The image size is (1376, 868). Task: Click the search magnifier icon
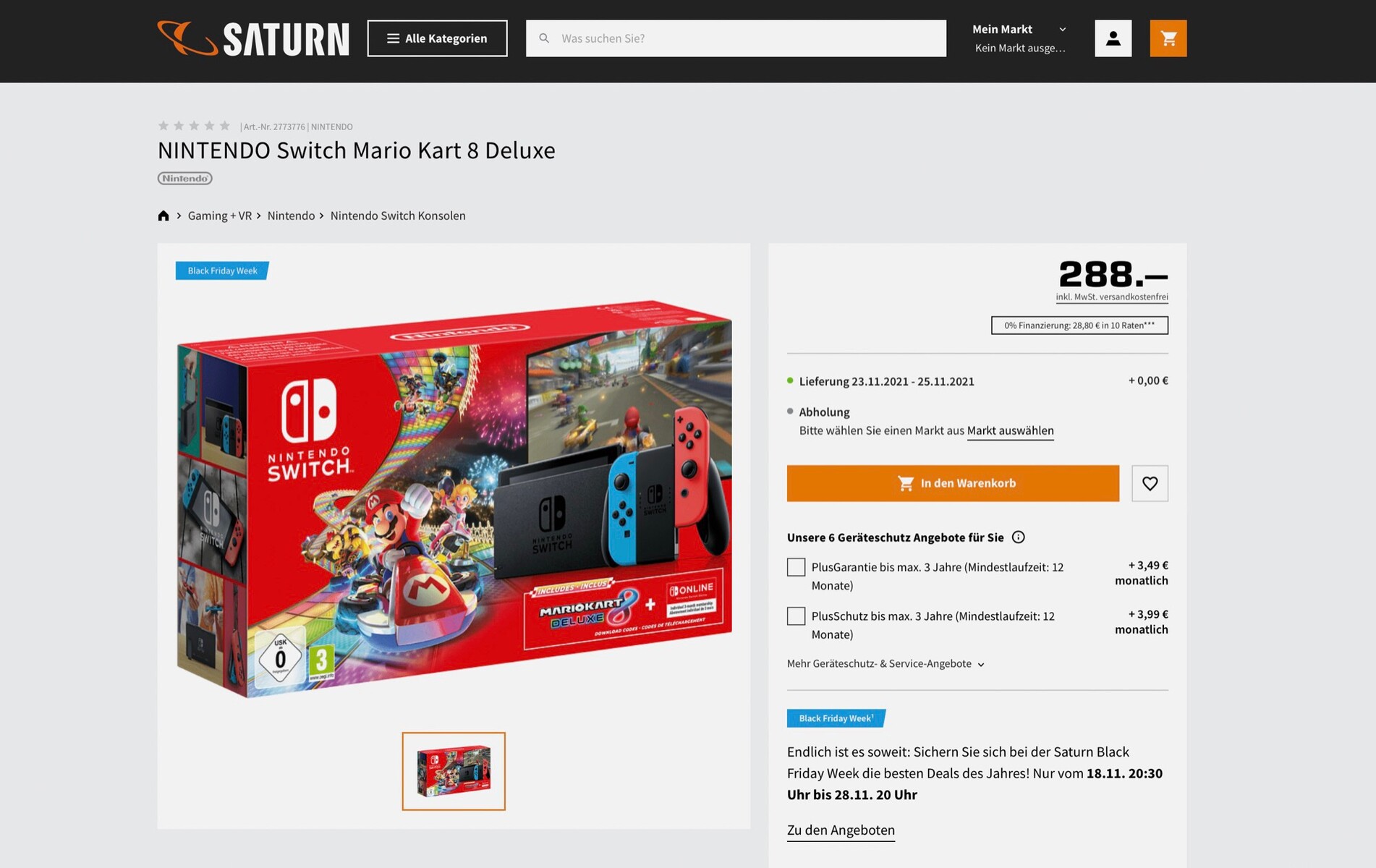544,38
